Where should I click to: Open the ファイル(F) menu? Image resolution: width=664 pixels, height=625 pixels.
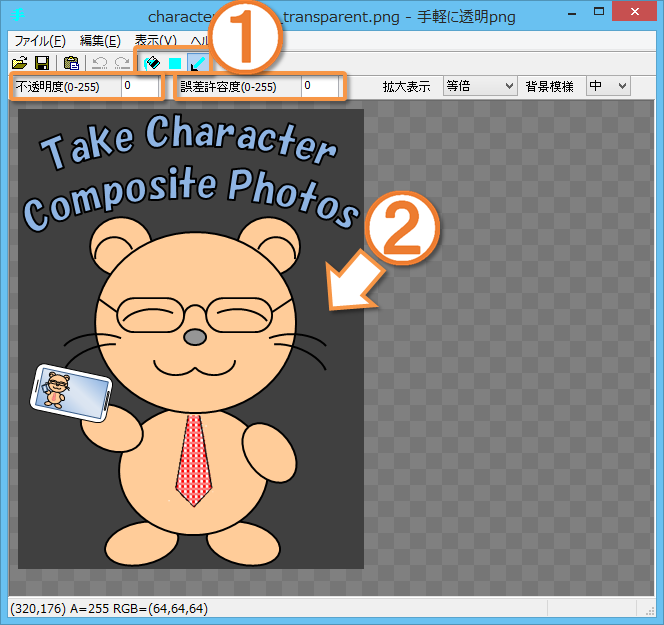[40, 41]
